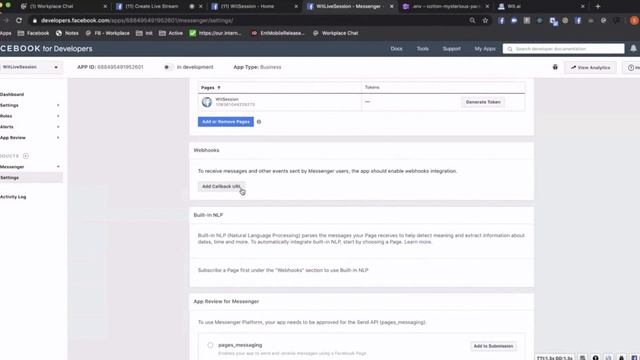Close the WitSession - Home tab
This screenshot has height=360, width=640.
(296, 7)
